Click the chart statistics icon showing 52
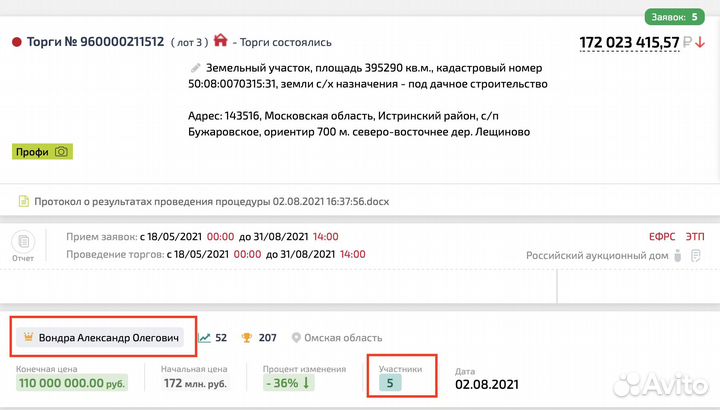Image resolution: width=720 pixels, height=410 pixels. [204, 338]
